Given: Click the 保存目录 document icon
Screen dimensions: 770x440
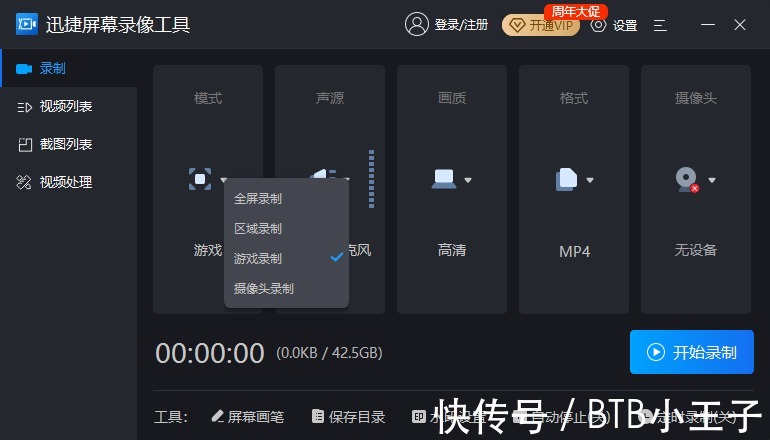Looking at the screenshot, I should [x=318, y=416].
